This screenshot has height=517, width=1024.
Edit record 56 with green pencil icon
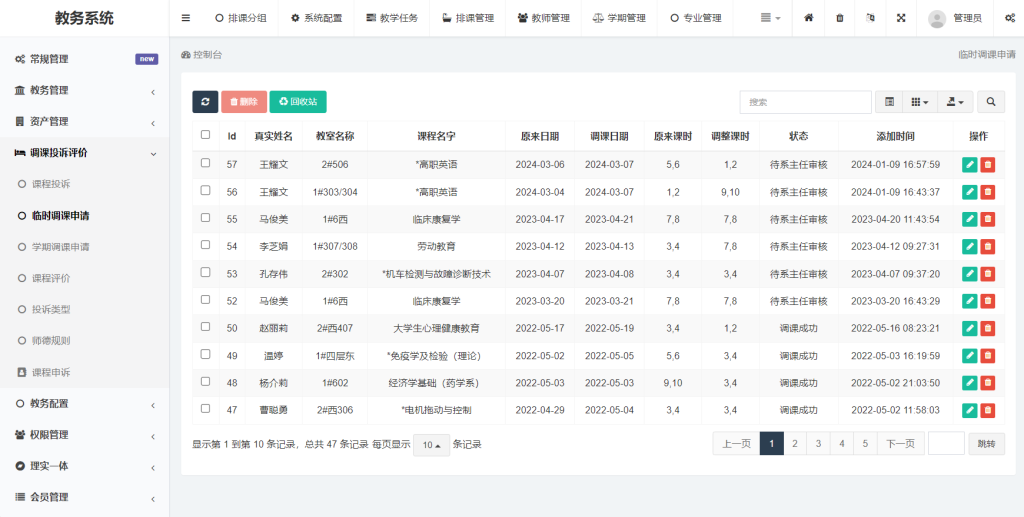[970, 192]
